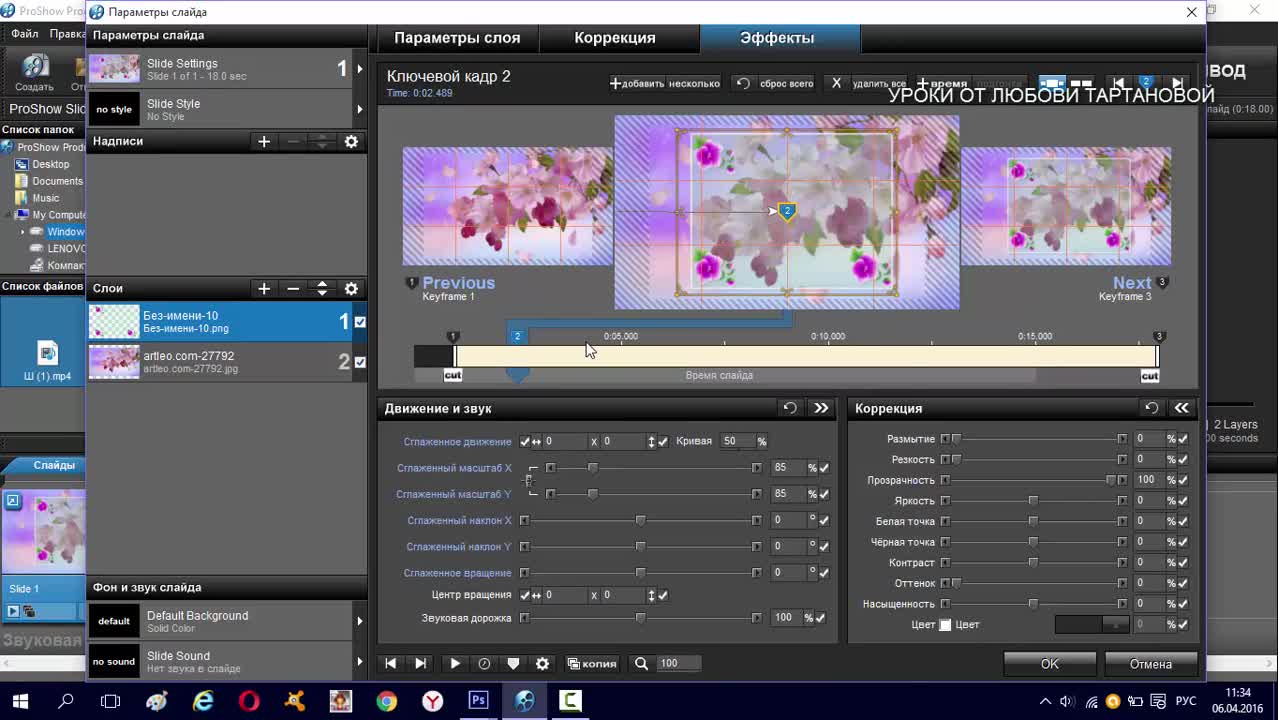Click the shield-shaped icon in the bottom toolbar

click(513, 663)
